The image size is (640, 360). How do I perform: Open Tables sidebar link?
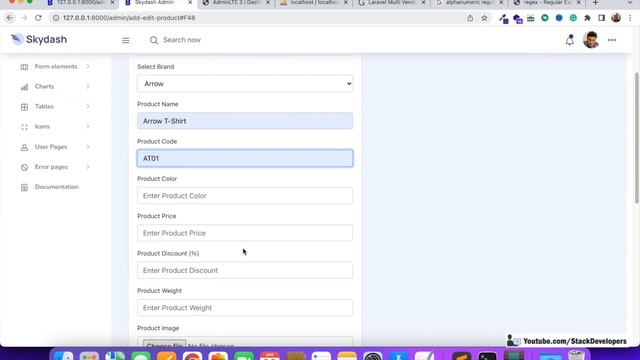44,107
